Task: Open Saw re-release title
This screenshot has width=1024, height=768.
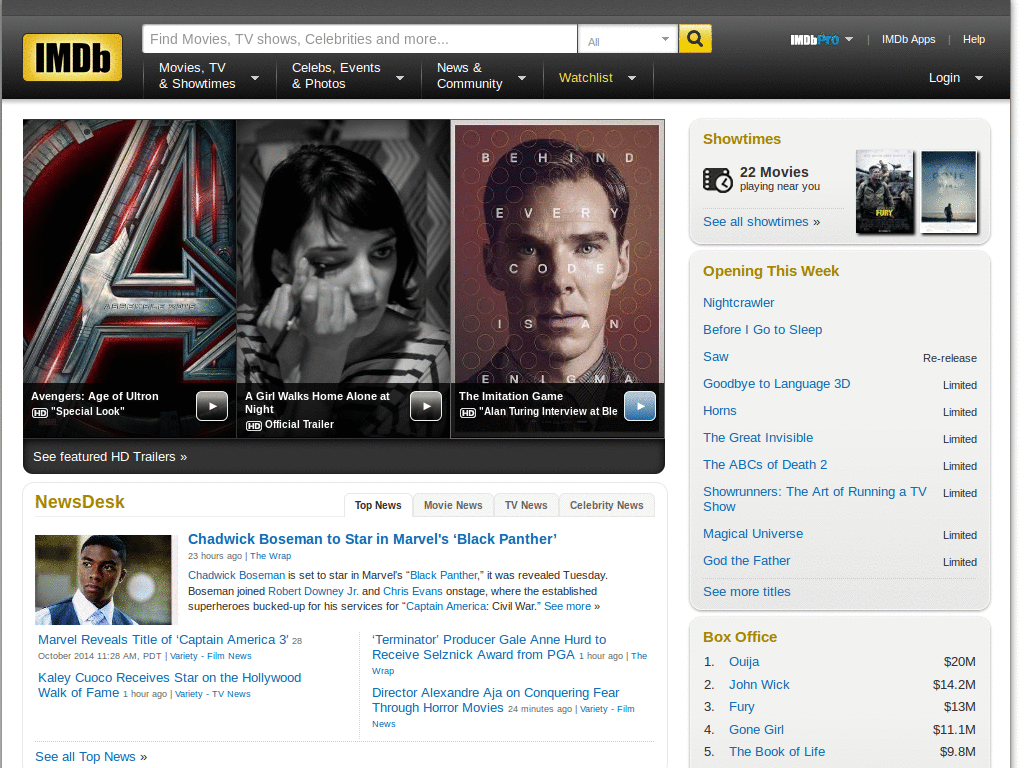Action: (x=715, y=357)
